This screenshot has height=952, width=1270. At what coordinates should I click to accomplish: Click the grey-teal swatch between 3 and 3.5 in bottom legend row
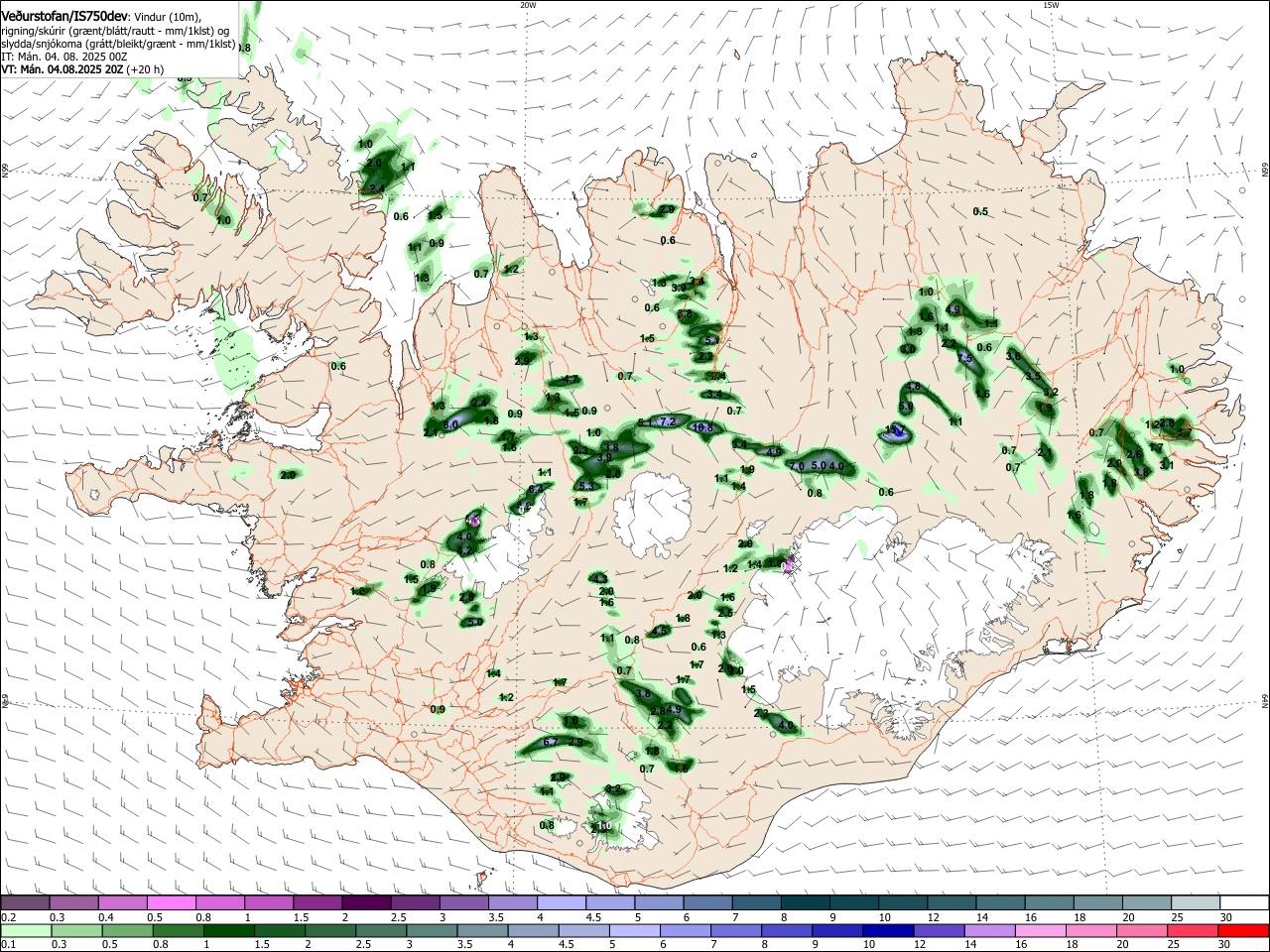pyautogui.click(x=432, y=930)
